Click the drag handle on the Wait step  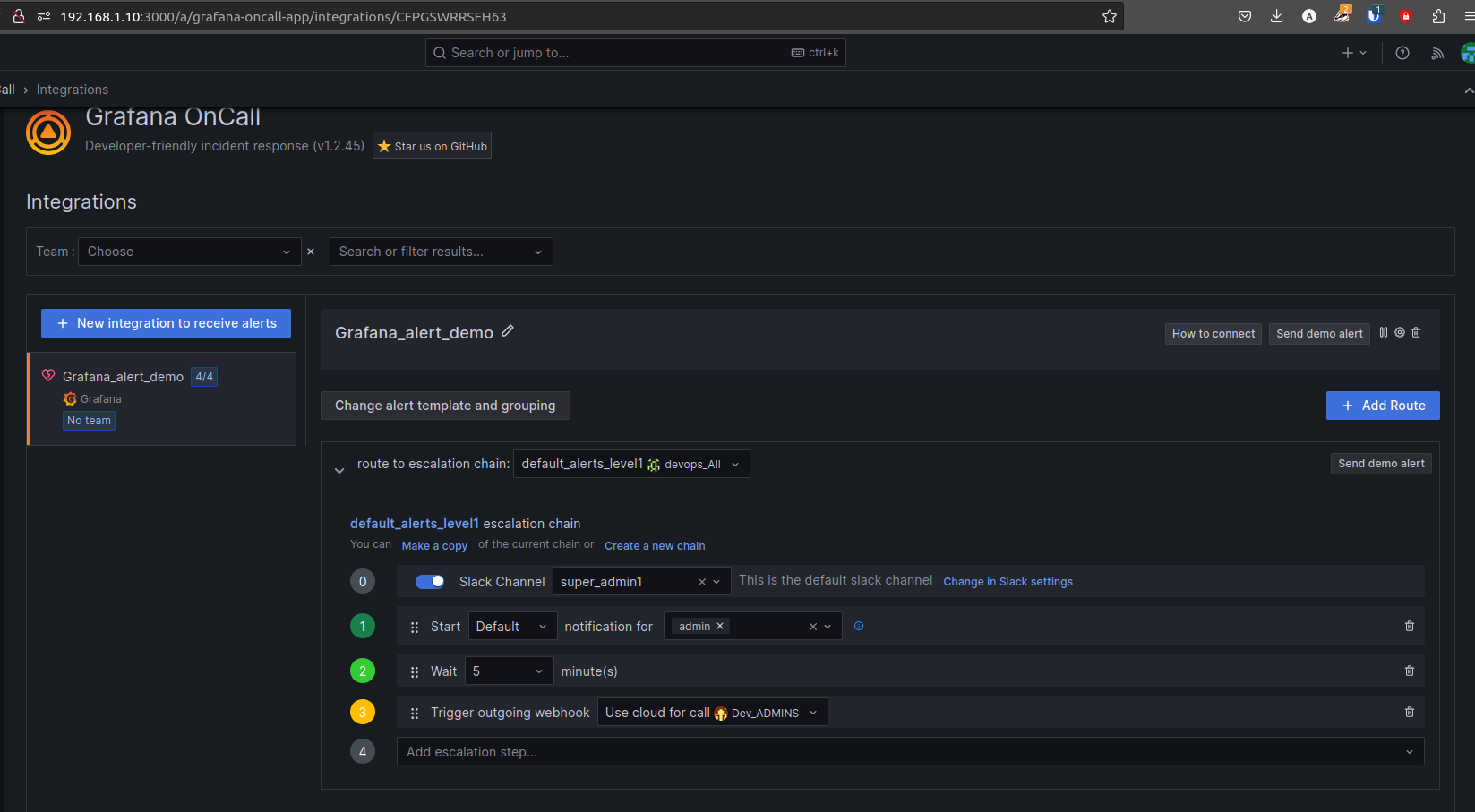(415, 672)
